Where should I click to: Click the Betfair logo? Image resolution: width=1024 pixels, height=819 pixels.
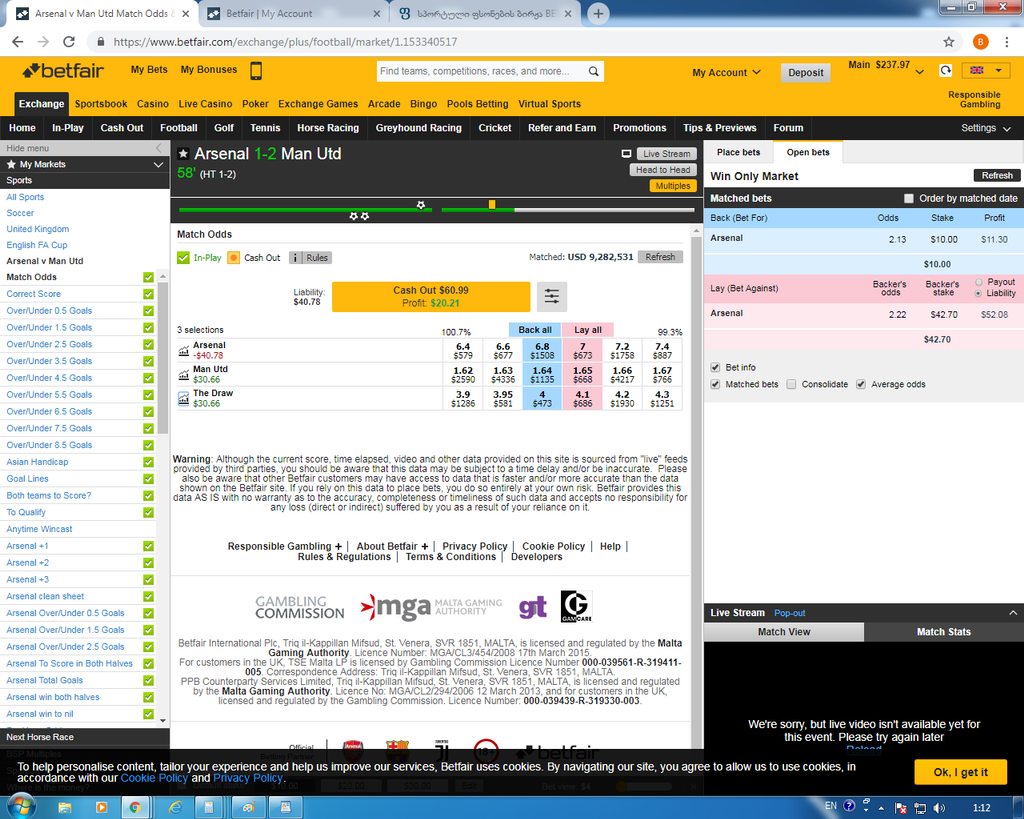[63, 71]
